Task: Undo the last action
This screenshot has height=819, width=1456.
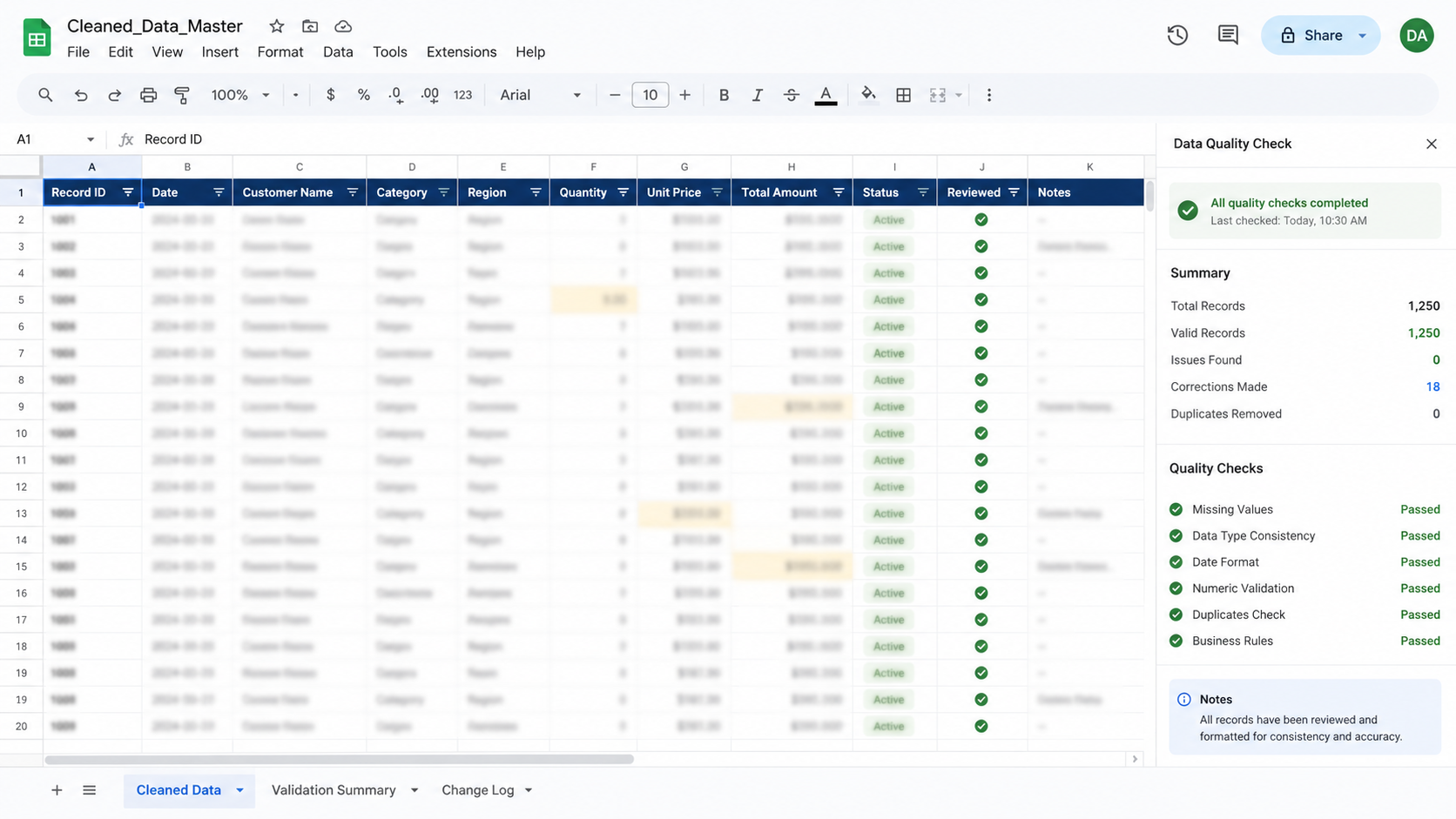Action: (x=81, y=95)
